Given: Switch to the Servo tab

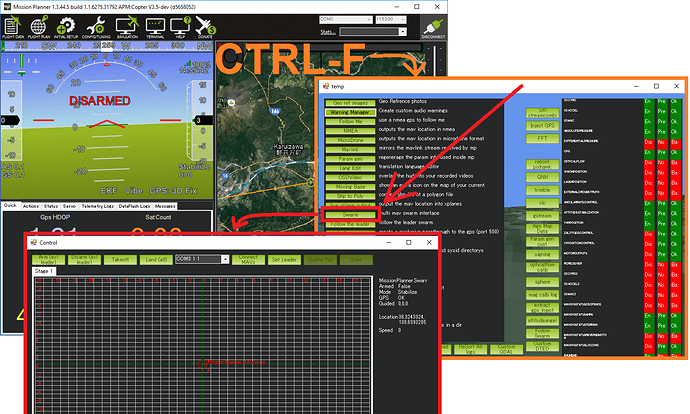Looking at the screenshot, I should coord(70,206).
